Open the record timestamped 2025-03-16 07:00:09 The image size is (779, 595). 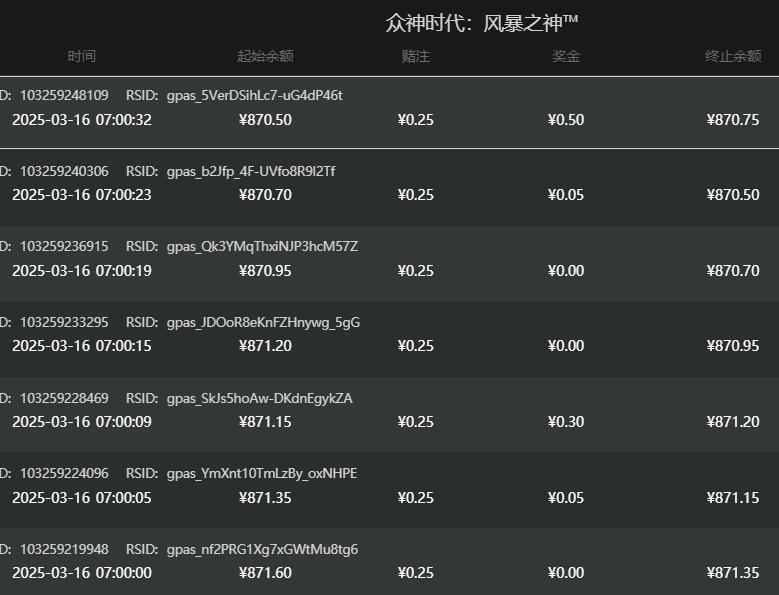tap(82, 422)
